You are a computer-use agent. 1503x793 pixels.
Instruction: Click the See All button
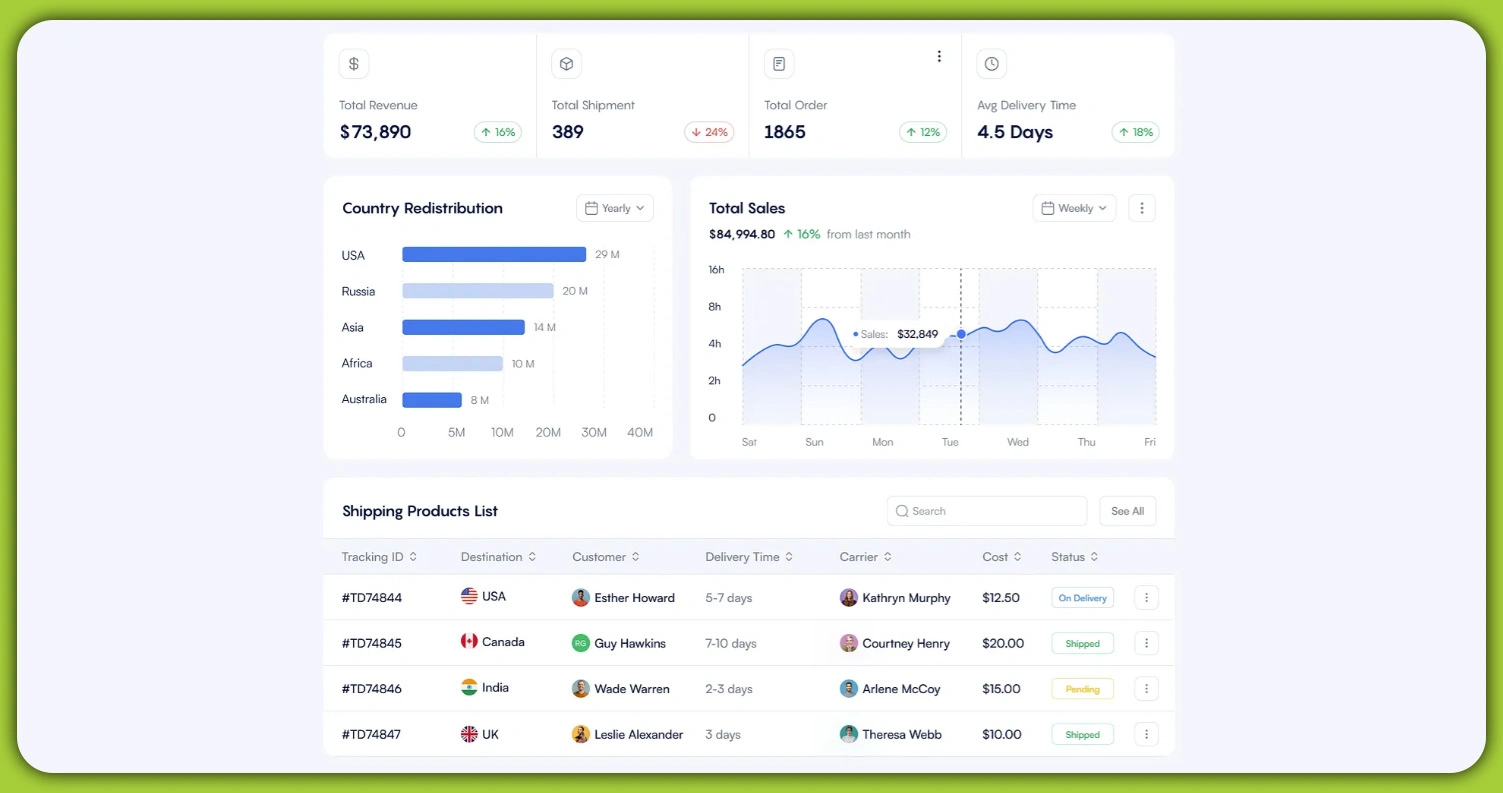[x=1127, y=510]
